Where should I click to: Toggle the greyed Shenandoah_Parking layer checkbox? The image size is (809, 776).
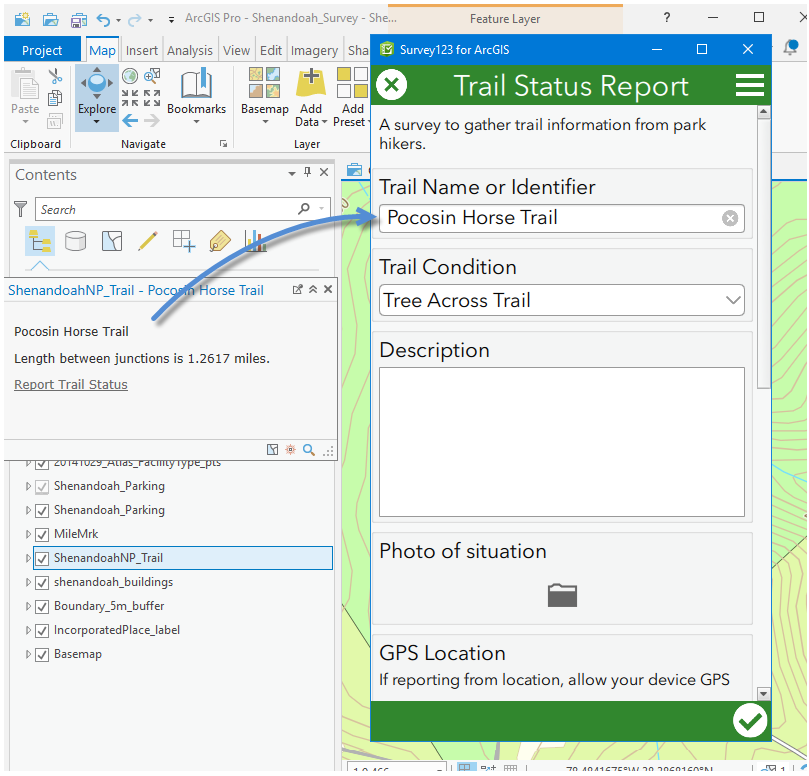click(x=42, y=487)
